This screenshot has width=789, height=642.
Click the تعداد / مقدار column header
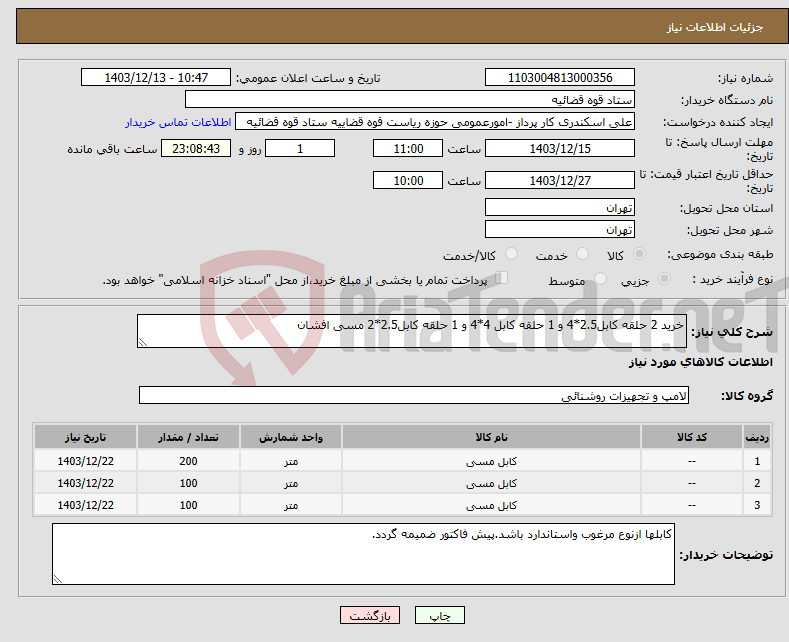click(x=188, y=437)
